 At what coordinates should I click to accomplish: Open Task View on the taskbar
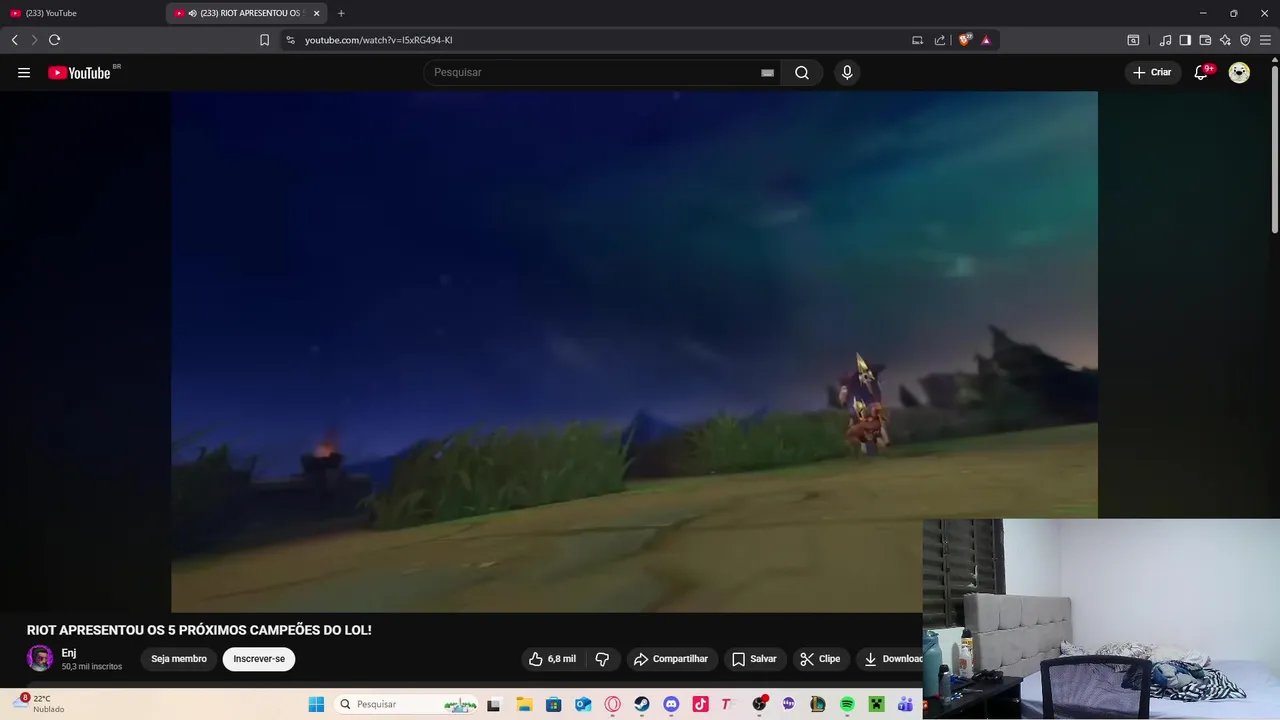pyautogui.click(x=493, y=704)
